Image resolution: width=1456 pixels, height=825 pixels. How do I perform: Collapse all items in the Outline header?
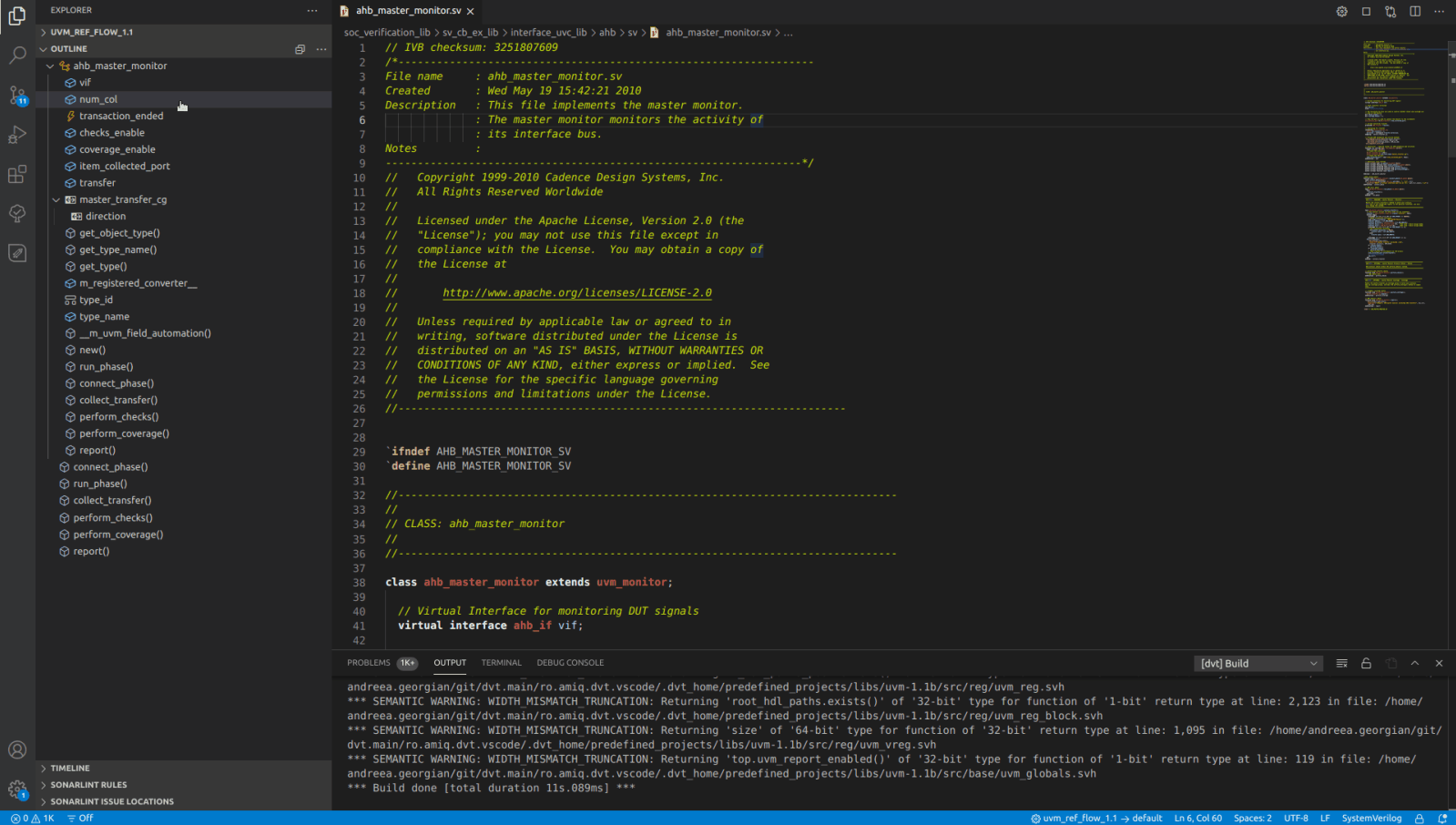[300, 49]
